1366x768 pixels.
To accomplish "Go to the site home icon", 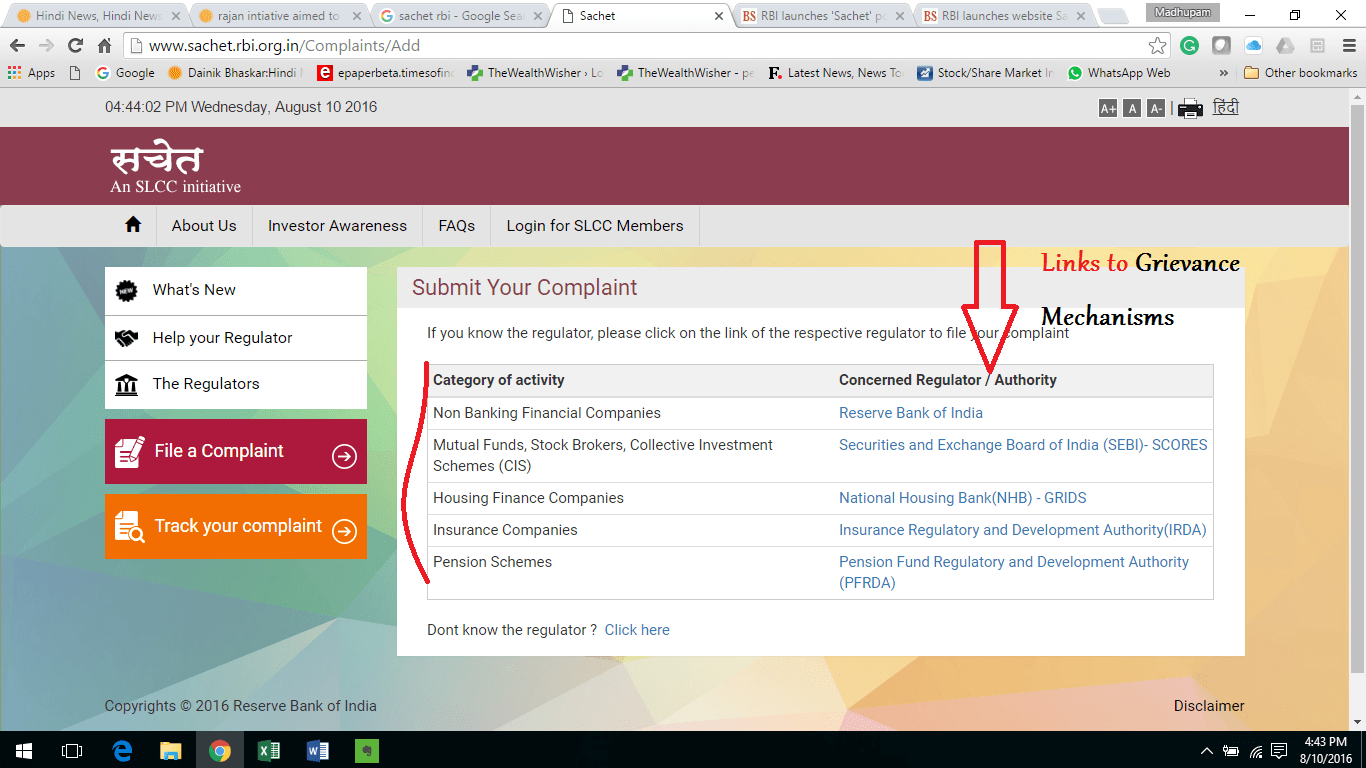I will tap(133, 225).
